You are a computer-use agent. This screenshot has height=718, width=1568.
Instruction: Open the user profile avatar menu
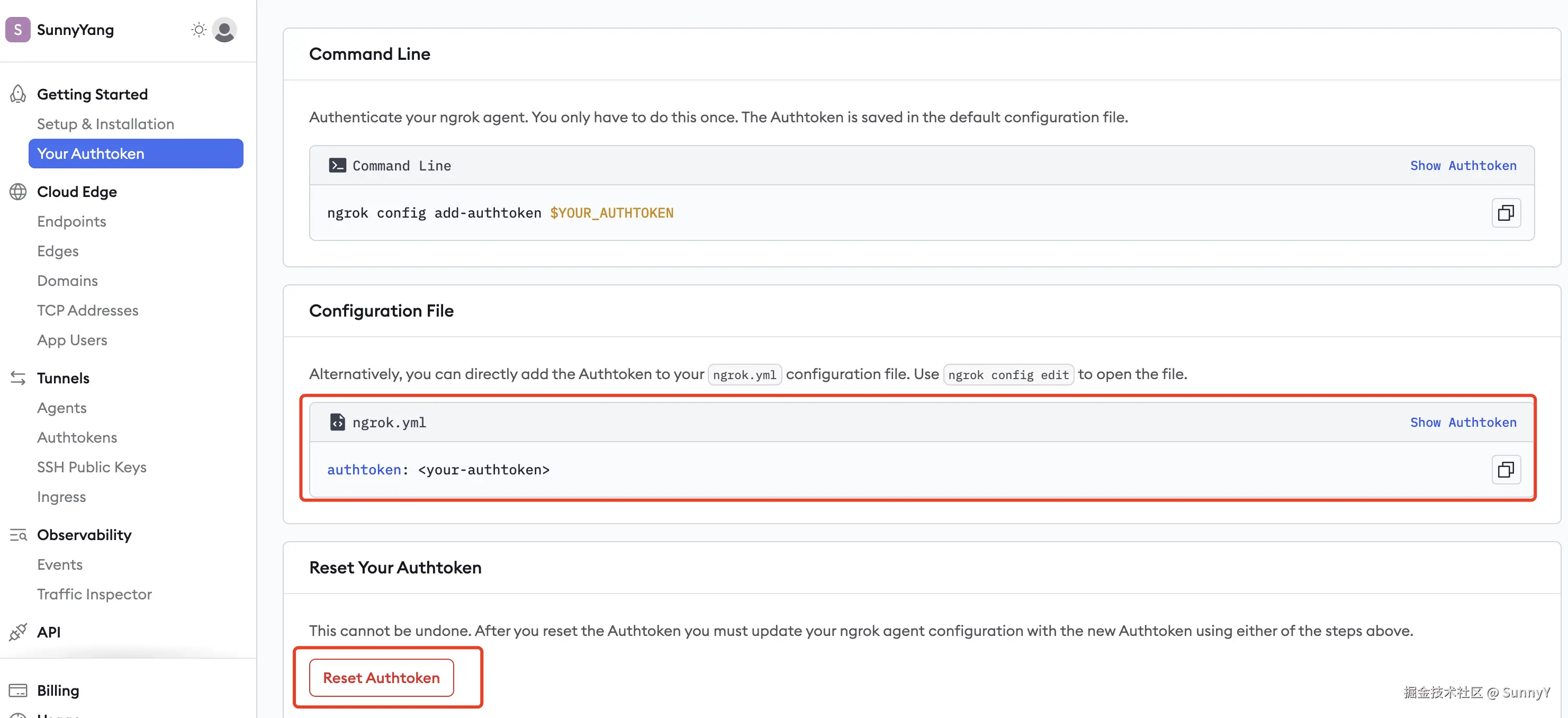224,30
